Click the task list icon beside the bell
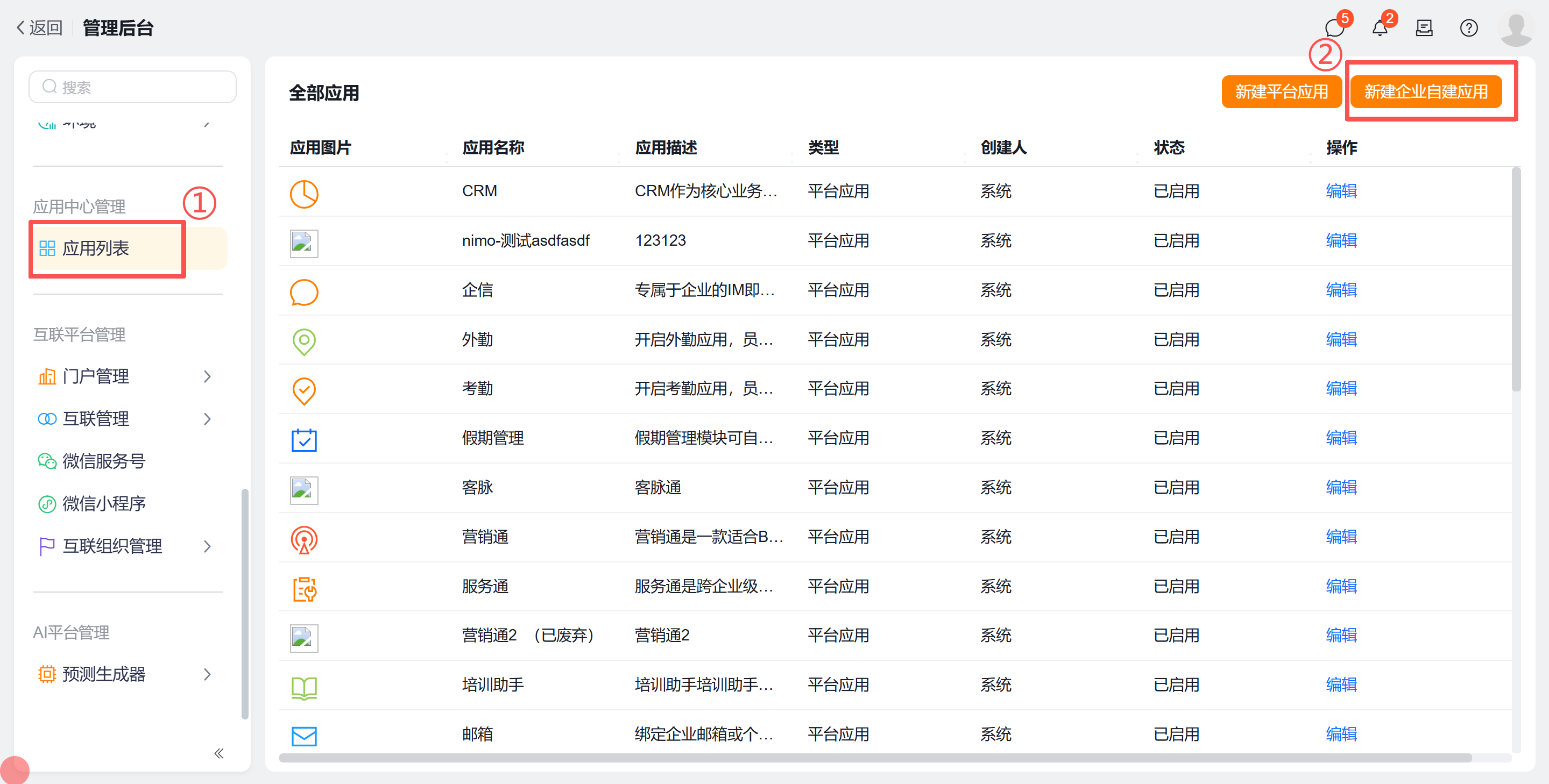 1424,28
